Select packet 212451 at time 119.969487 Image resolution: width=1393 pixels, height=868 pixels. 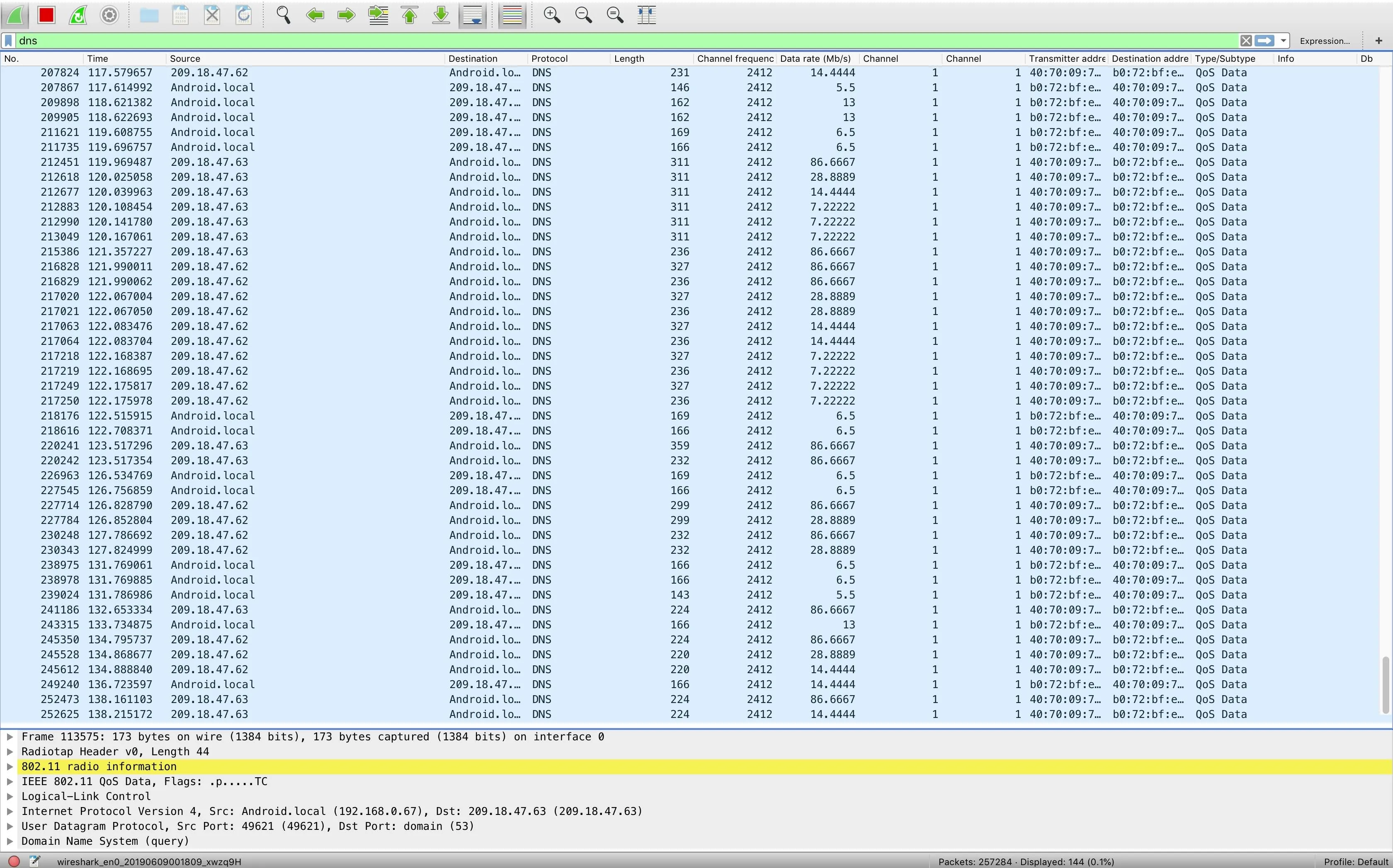pos(689,162)
